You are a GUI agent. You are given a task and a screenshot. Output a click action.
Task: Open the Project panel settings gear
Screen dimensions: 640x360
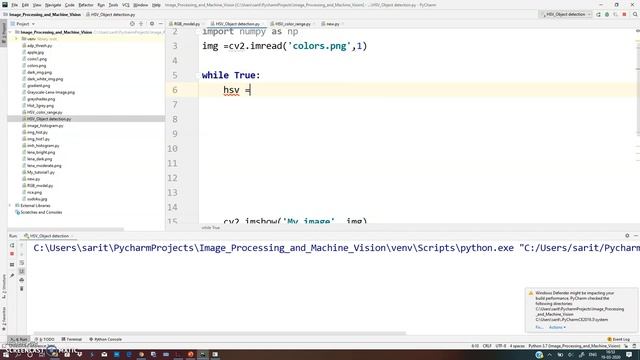coord(152,24)
